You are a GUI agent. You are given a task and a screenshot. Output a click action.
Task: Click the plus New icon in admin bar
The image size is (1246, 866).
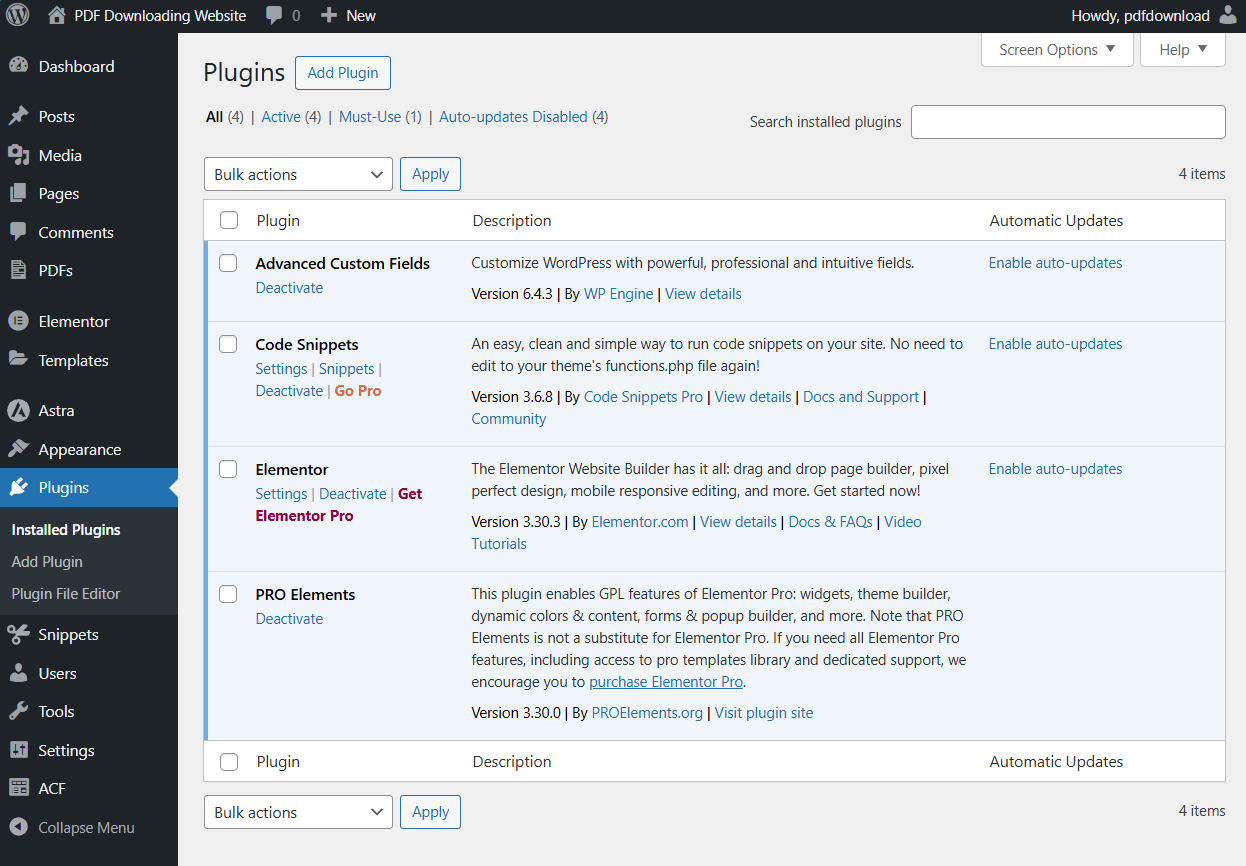click(x=328, y=16)
